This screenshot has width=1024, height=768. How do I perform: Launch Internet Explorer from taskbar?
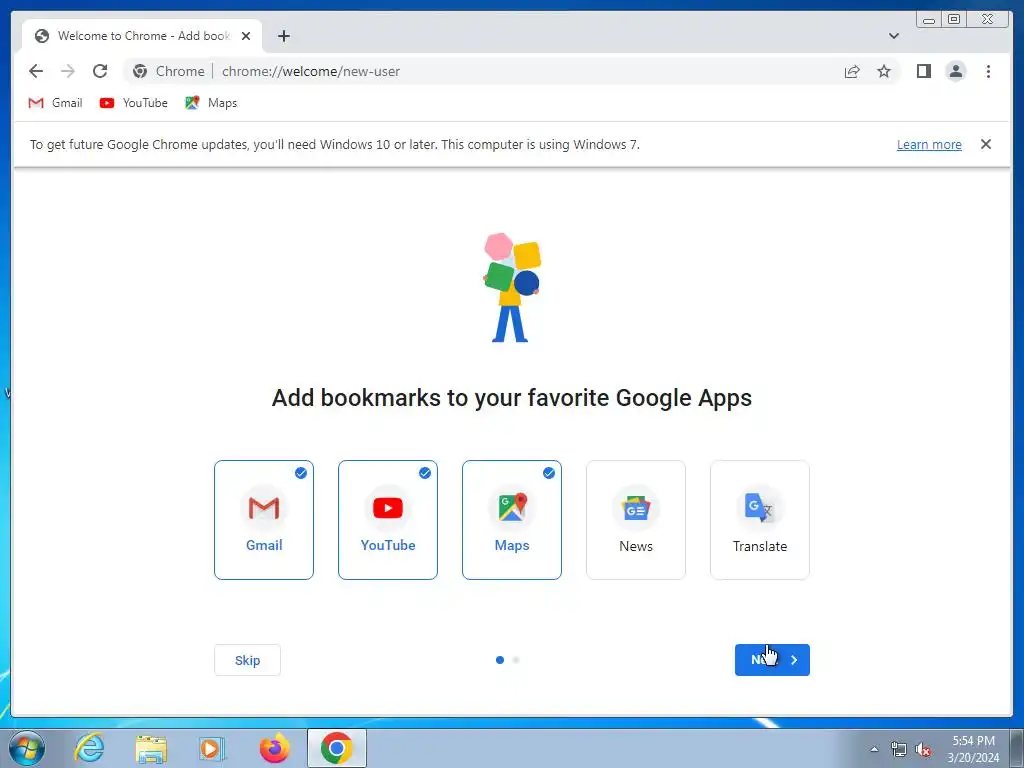[x=89, y=748]
